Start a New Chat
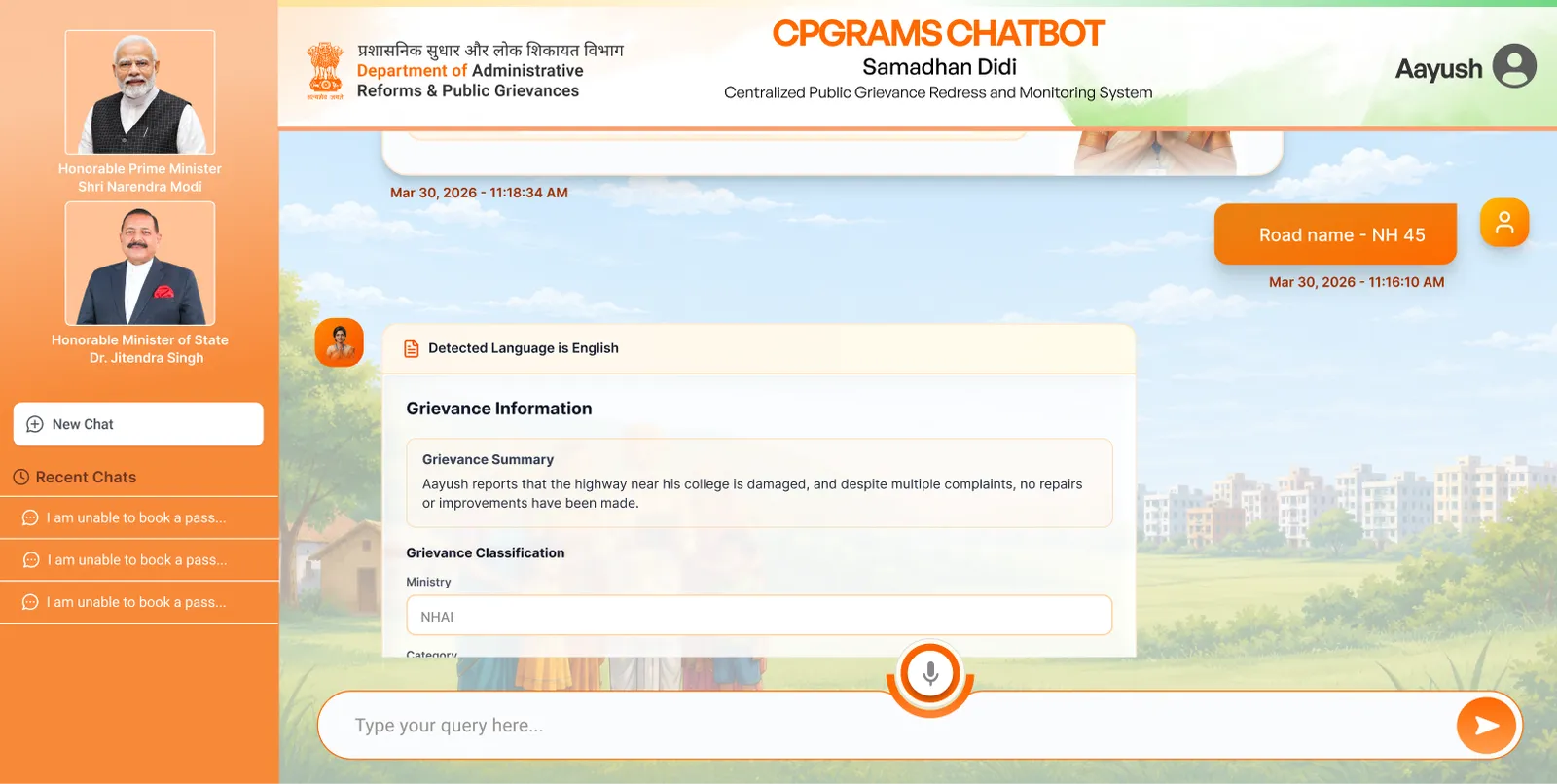This screenshot has height=784, width=1557. (138, 424)
